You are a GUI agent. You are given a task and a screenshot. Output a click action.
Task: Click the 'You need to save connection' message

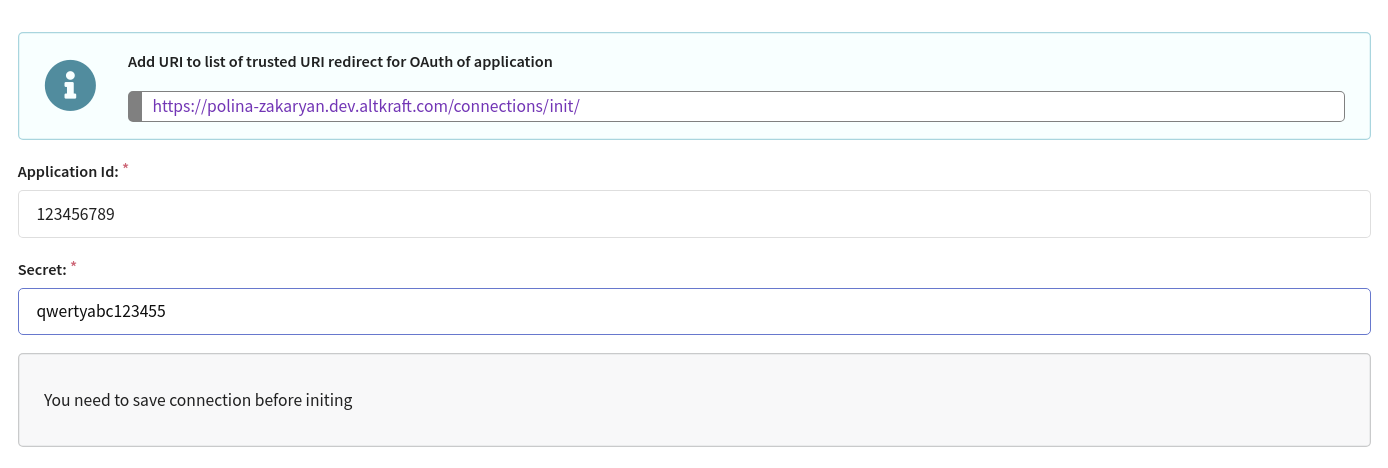point(198,401)
